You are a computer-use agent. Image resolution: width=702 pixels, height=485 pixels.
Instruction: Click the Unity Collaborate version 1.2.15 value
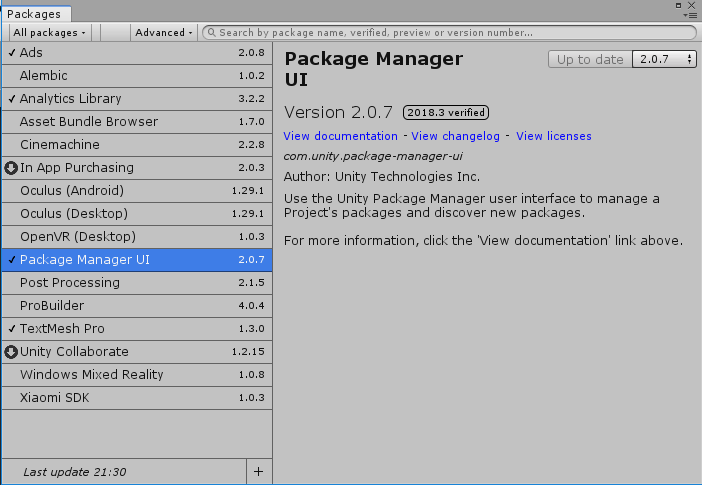tap(248, 352)
